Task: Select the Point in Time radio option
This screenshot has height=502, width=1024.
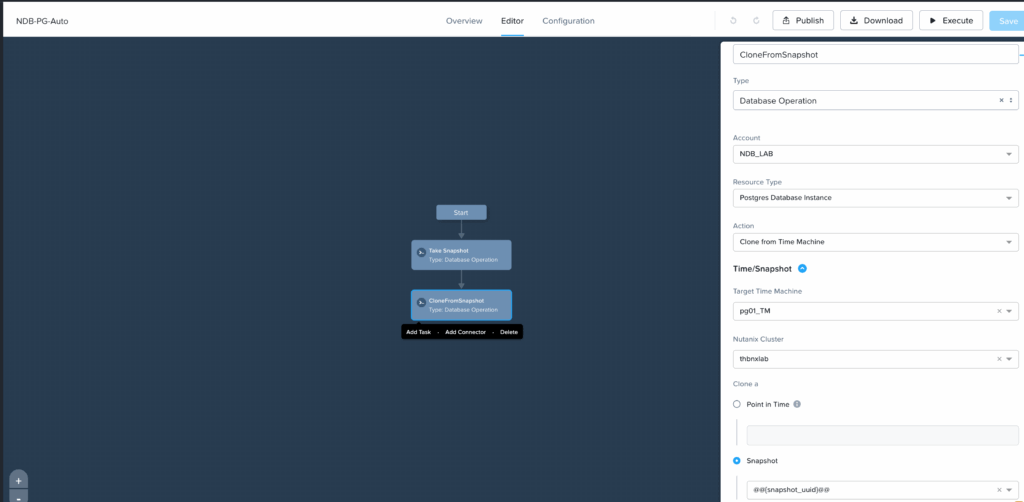Action: coord(737,404)
